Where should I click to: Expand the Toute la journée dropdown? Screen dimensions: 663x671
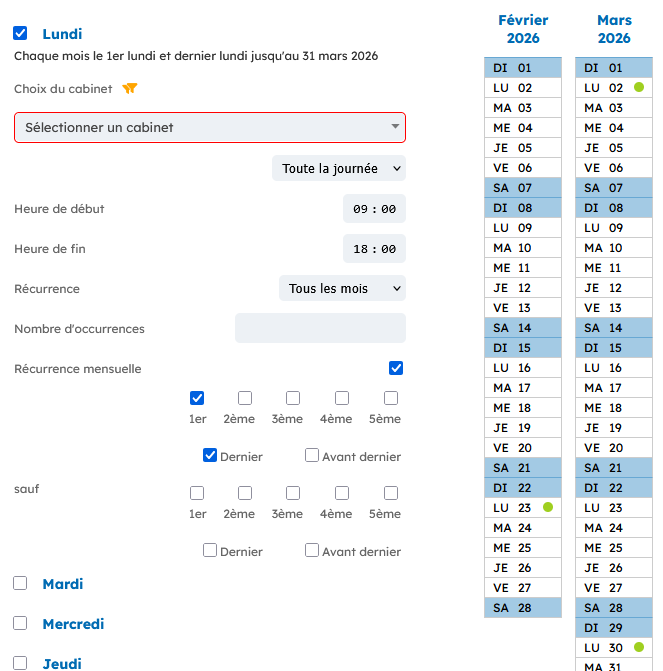(339, 169)
